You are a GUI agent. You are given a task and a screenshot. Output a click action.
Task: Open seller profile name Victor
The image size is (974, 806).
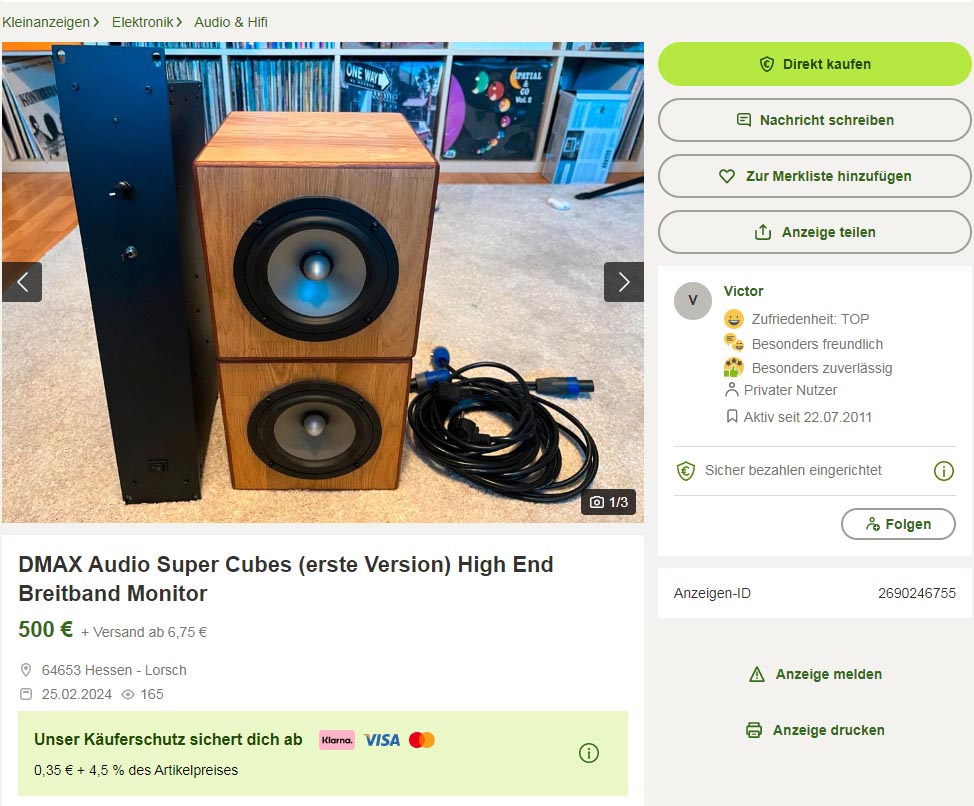pyautogui.click(x=743, y=291)
